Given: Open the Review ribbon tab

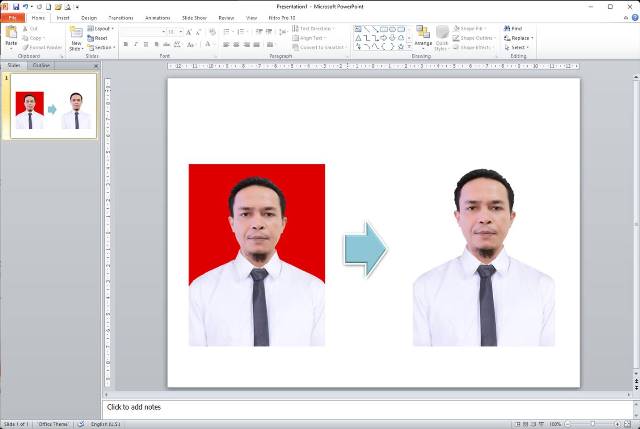Looking at the screenshot, I should (x=226, y=18).
